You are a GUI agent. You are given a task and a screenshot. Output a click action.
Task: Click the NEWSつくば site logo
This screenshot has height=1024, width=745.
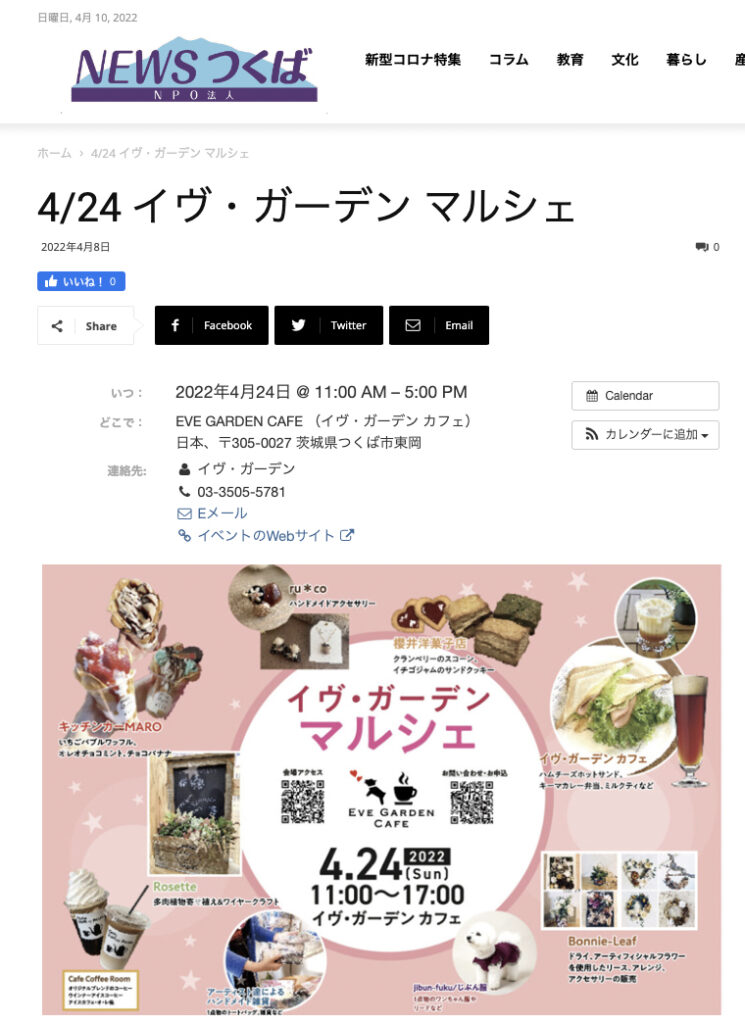click(194, 69)
